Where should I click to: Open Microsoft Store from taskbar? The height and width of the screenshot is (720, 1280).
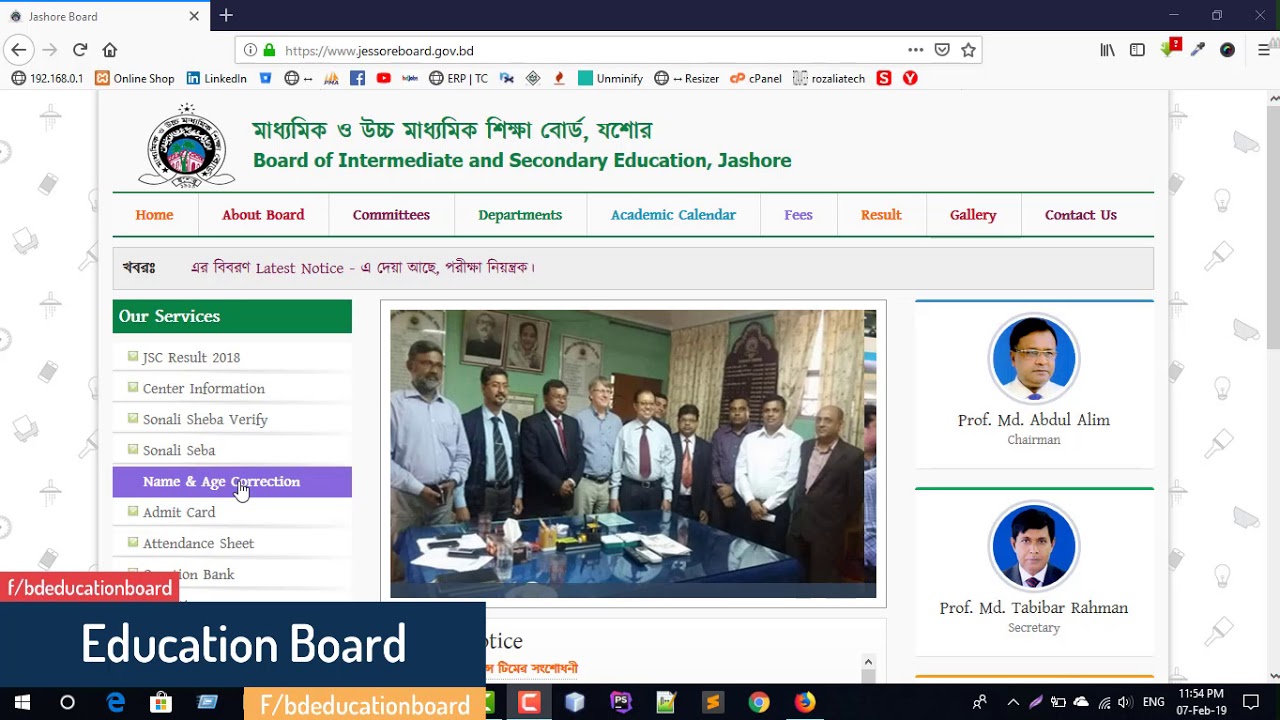click(161, 702)
